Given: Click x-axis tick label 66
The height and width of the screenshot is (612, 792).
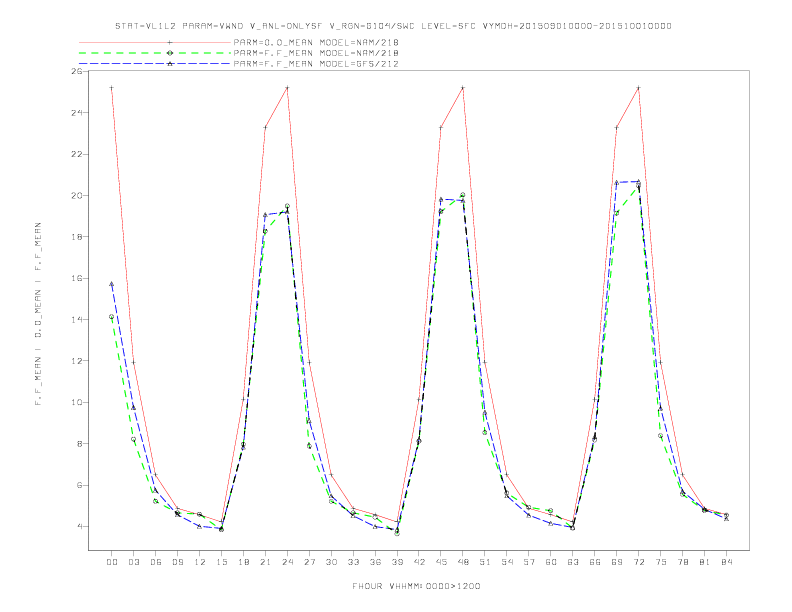Looking at the screenshot, I should click(x=595, y=562).
